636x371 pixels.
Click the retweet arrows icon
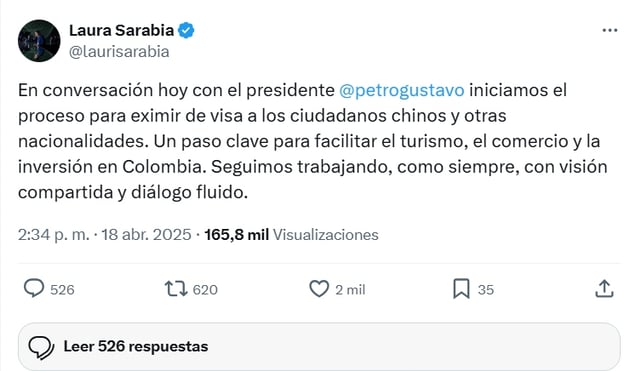(x=176, y=289)
